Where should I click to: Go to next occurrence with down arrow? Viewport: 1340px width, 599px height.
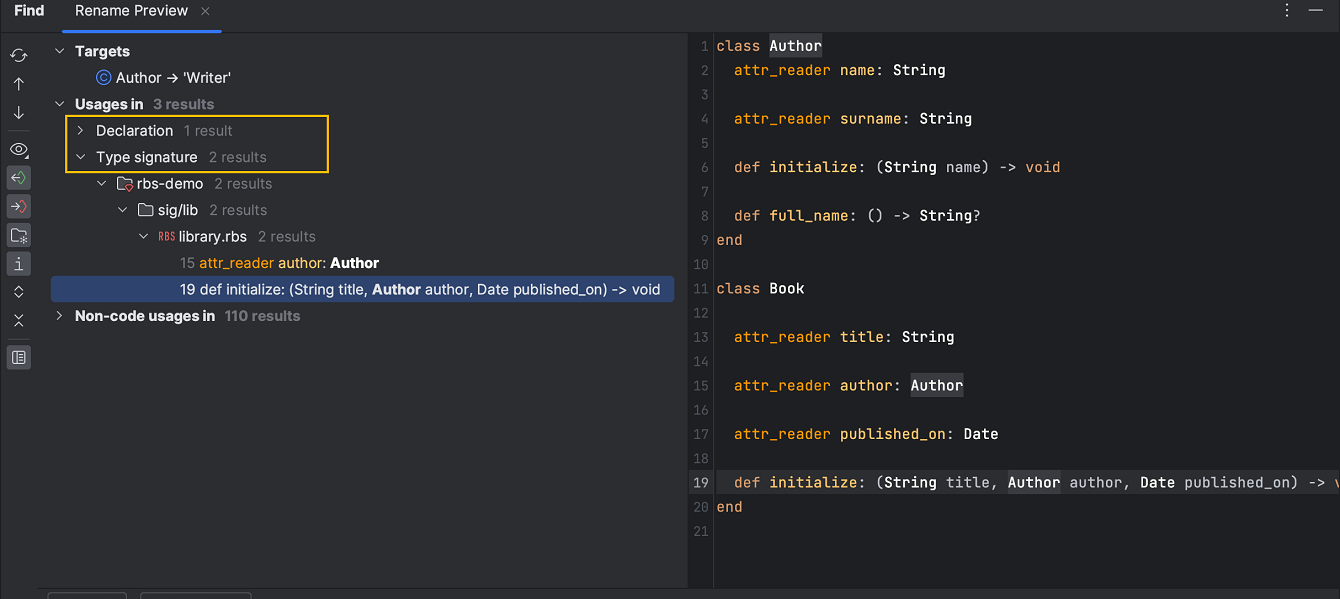click(x=18, y=113)
